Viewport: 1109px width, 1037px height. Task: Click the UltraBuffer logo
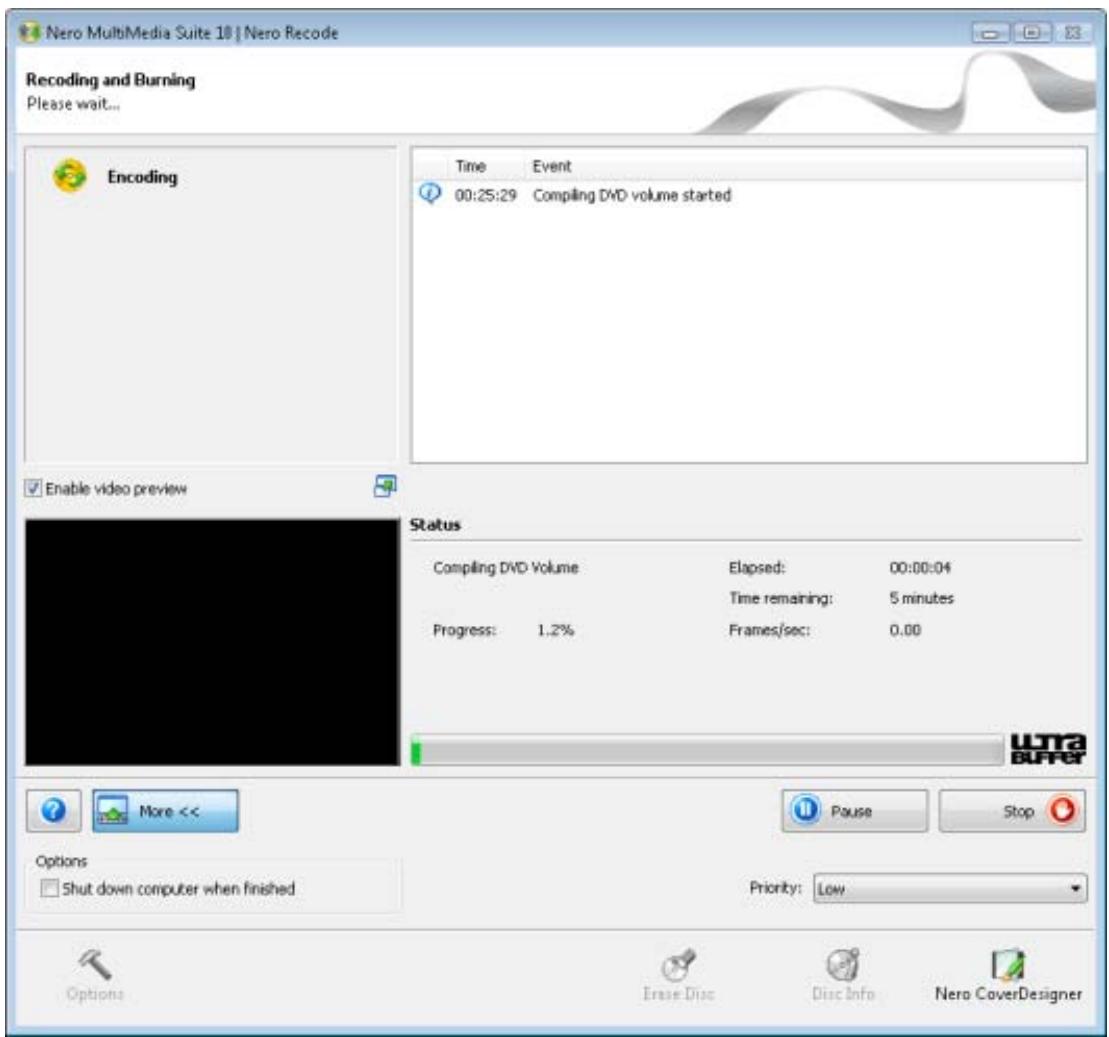pyautogui.click(x=1047, y=749)
